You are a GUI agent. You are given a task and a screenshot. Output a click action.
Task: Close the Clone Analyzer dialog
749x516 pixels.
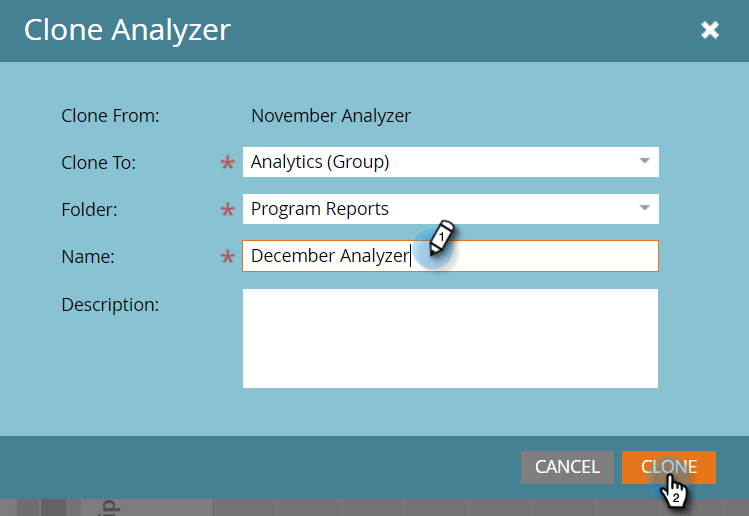coord(710,30)
